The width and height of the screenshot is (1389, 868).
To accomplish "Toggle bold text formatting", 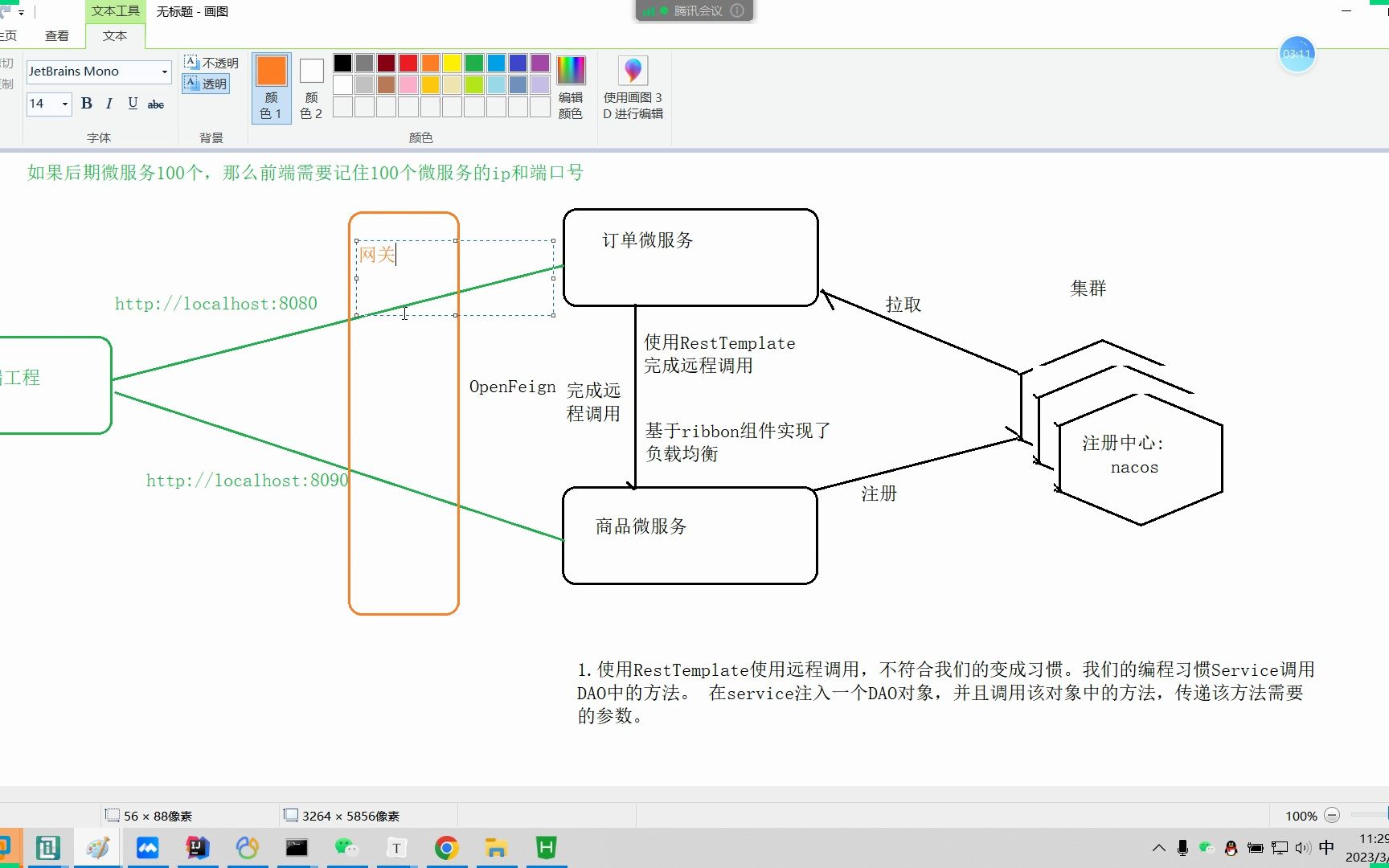I will (87, 104).
